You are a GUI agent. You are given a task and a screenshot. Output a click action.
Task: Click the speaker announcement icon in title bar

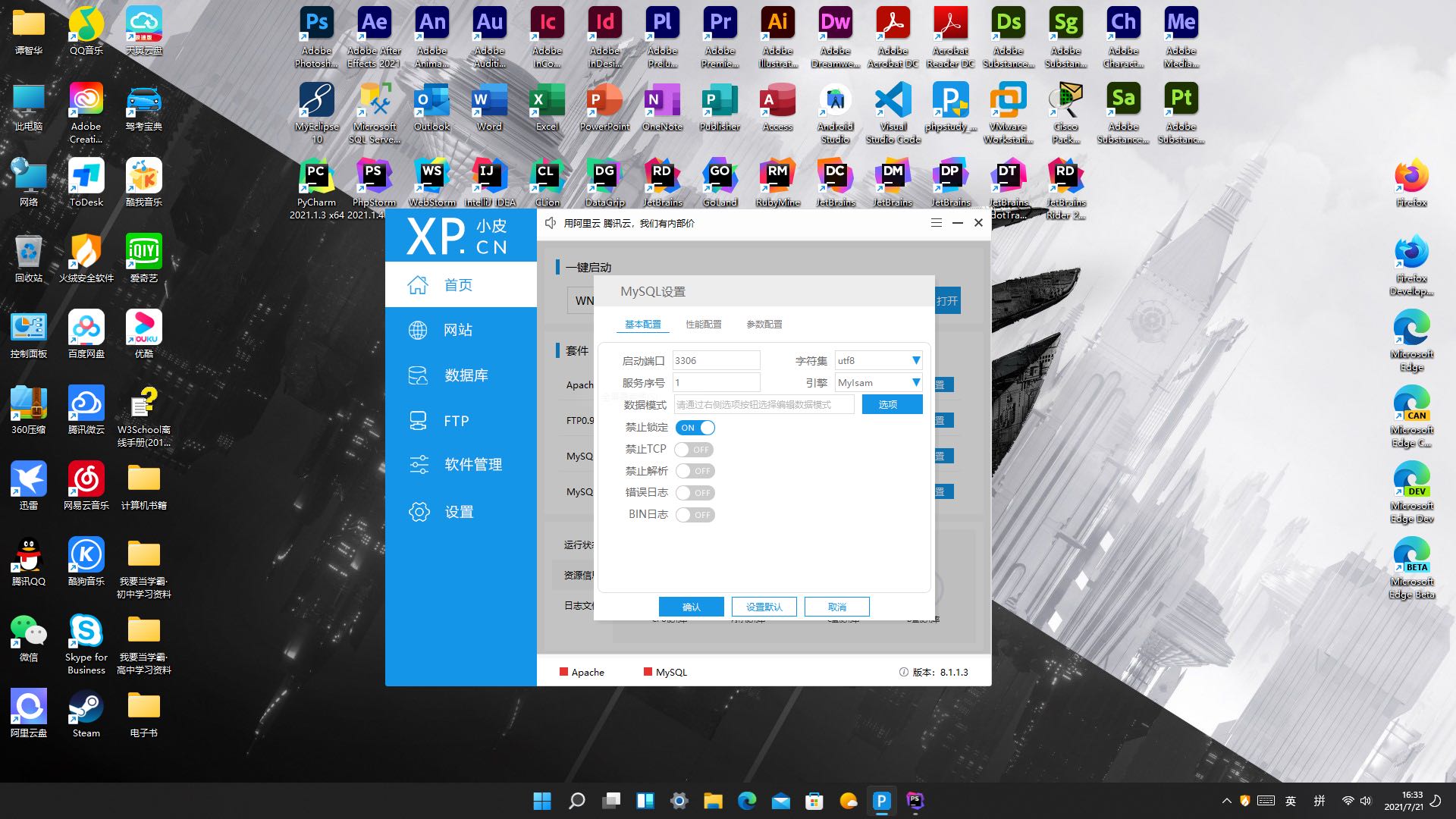click(x=551, y=223)
